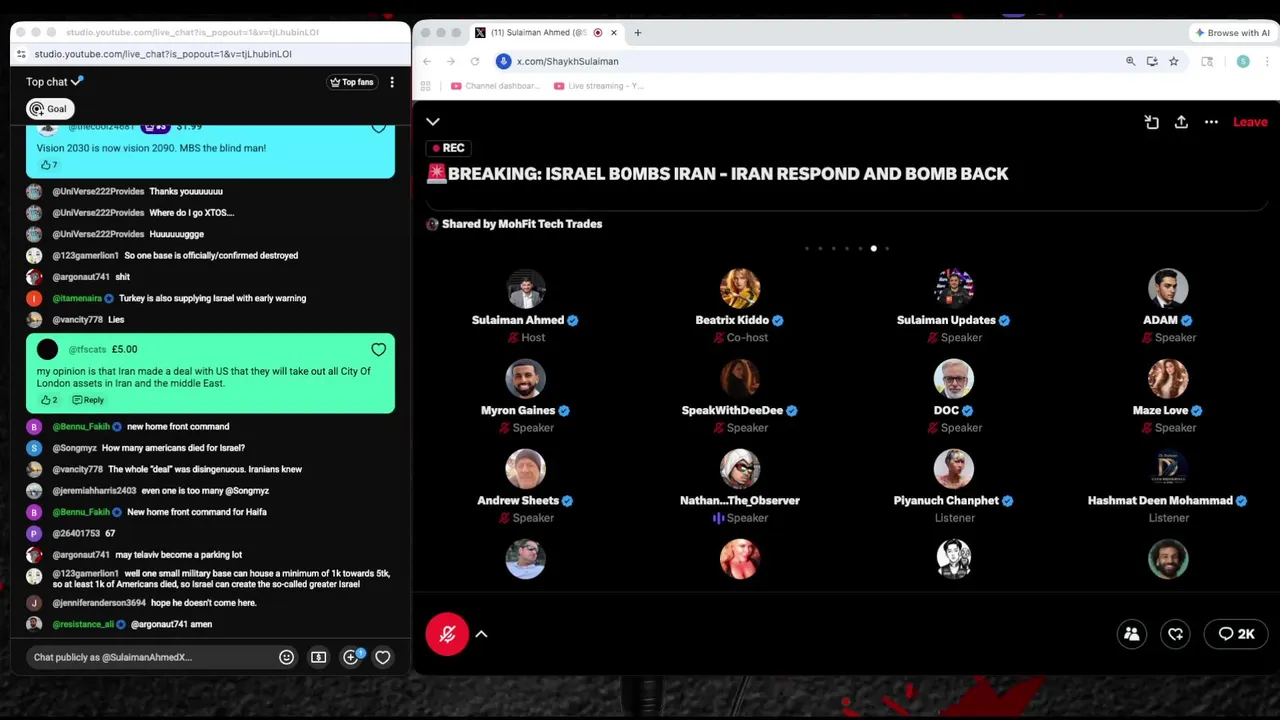Select the active page indicator dot

873,248
